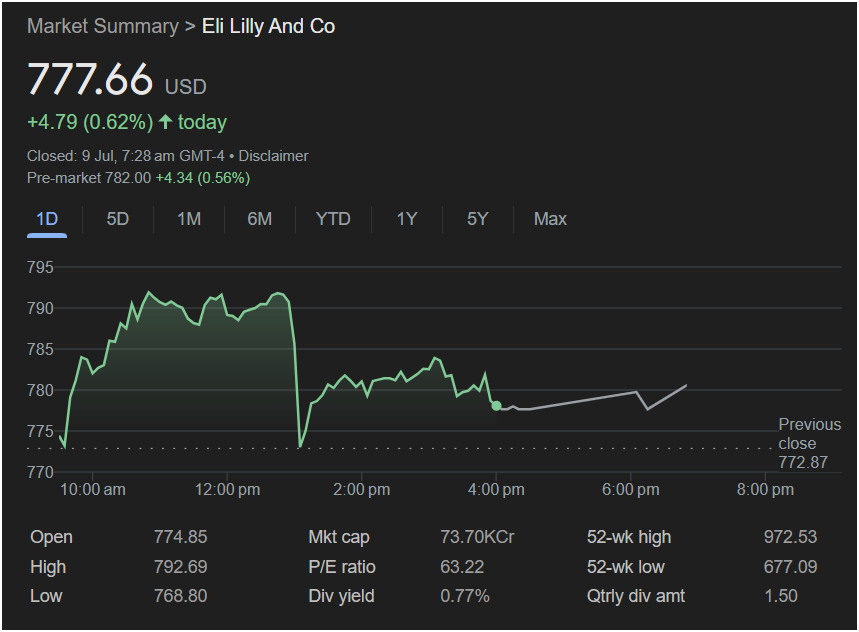Click the Div yield value 0.77%
This screenshot has width=859, height=632.
465,596
